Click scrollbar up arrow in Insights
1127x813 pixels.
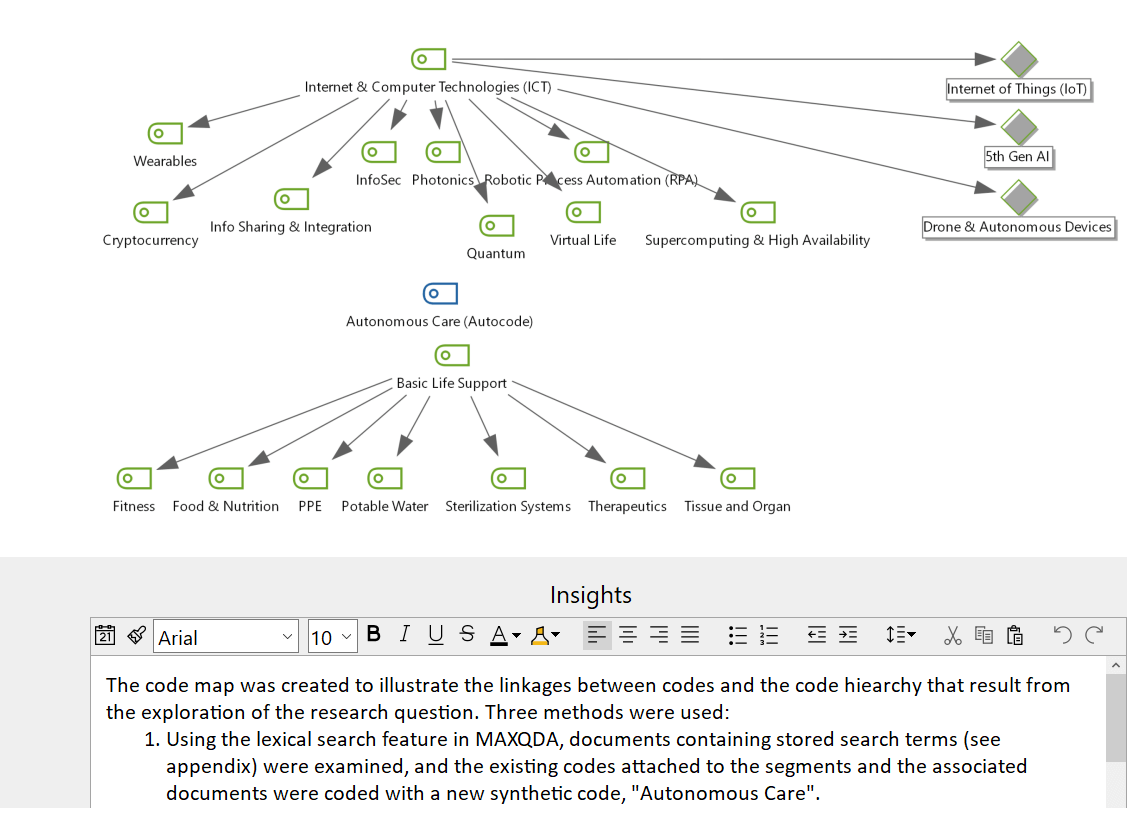coord(1116,666)
